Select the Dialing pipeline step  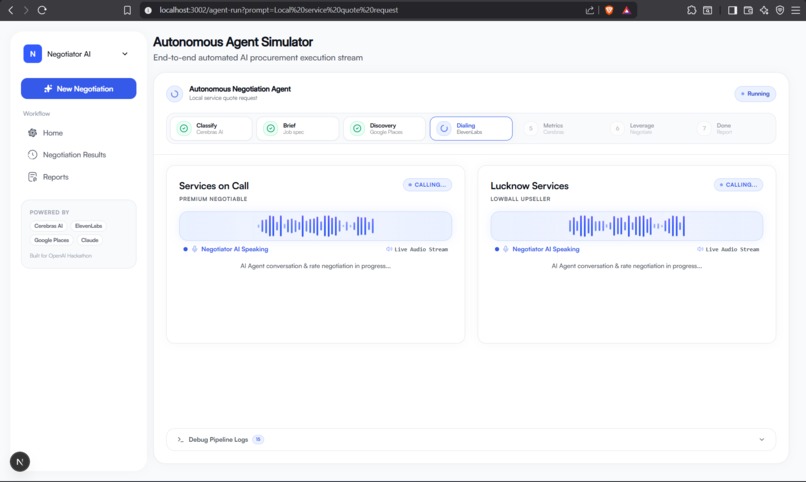[x=471, y=128]
